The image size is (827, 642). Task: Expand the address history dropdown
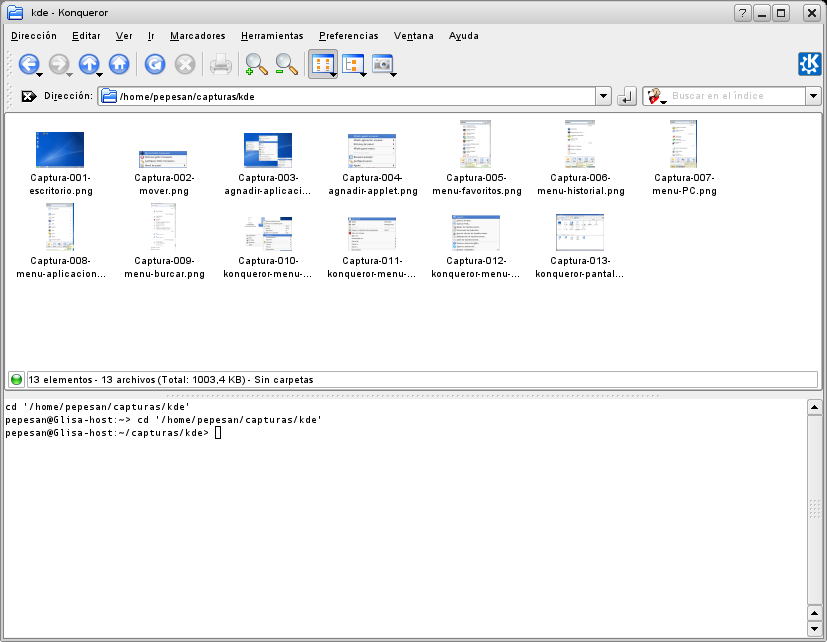(603, 97)
